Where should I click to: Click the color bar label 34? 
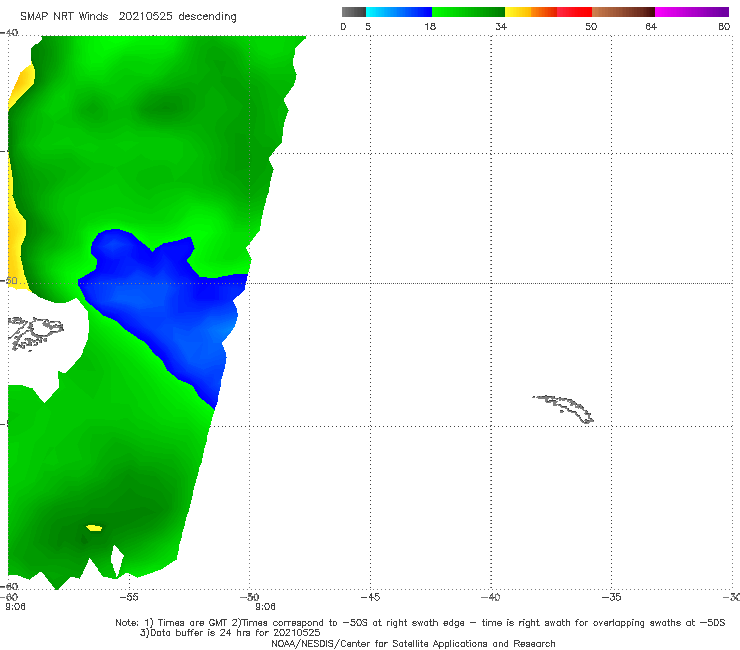click(501, 27)
